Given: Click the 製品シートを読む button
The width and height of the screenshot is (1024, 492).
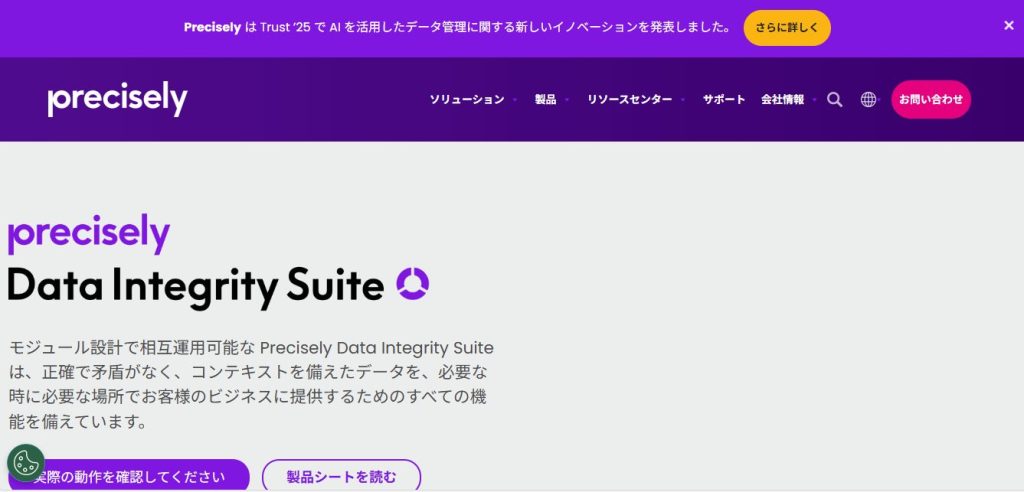Looking at the screenshot, I should pyautogui.click(x=342, y=476).
